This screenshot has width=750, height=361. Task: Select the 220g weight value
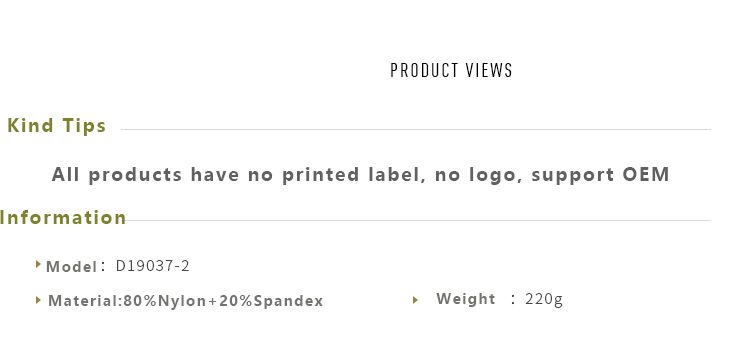click(544, 300)
